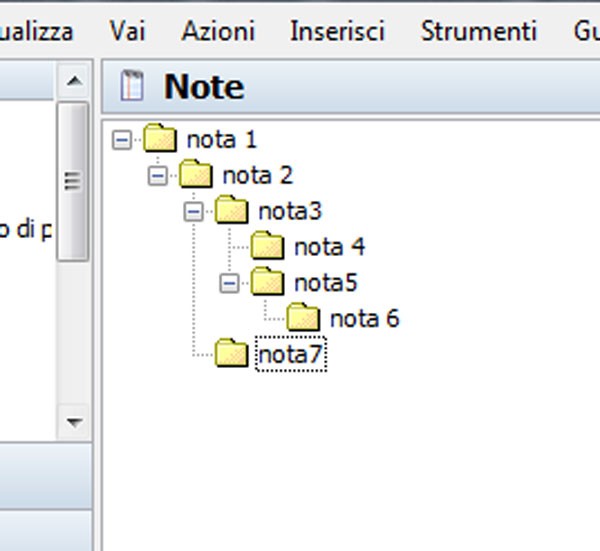Select the nota 4 label
Viewport: 600px width, 551px height.
tap(329, 247)
